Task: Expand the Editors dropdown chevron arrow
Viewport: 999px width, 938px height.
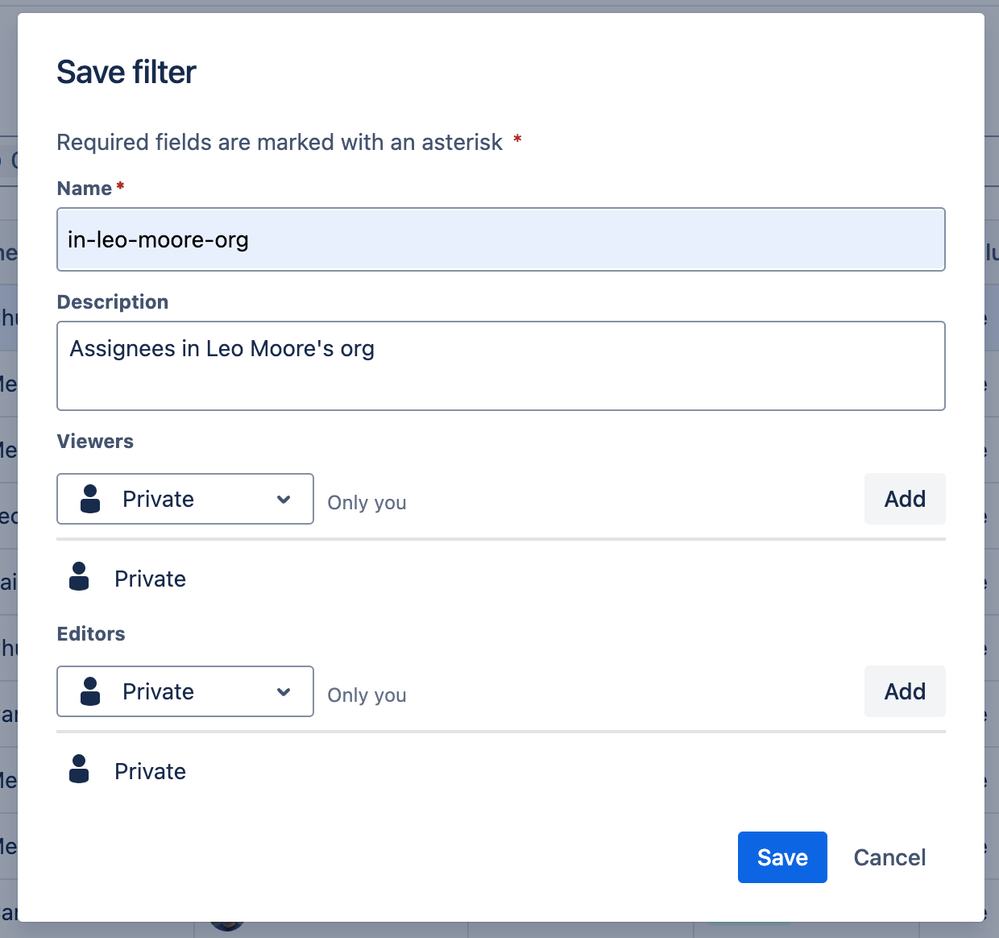Action: point(284,691)
